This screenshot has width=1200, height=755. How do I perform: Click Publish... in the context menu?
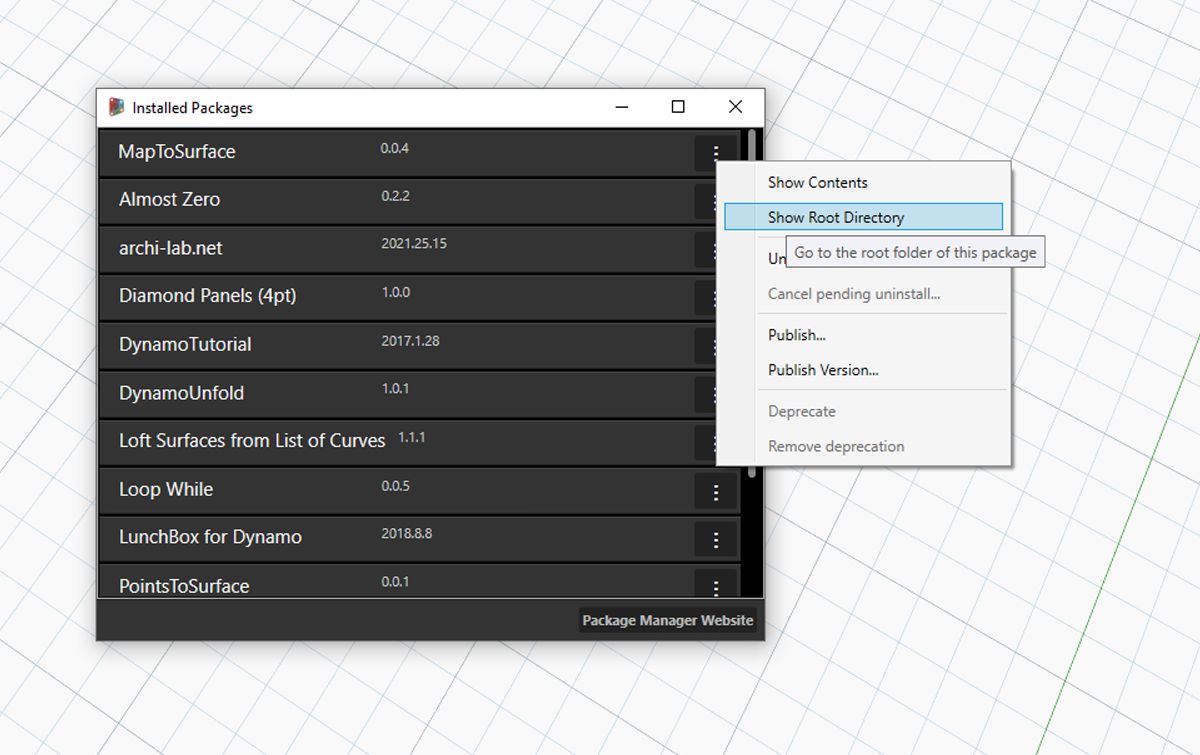796,335
